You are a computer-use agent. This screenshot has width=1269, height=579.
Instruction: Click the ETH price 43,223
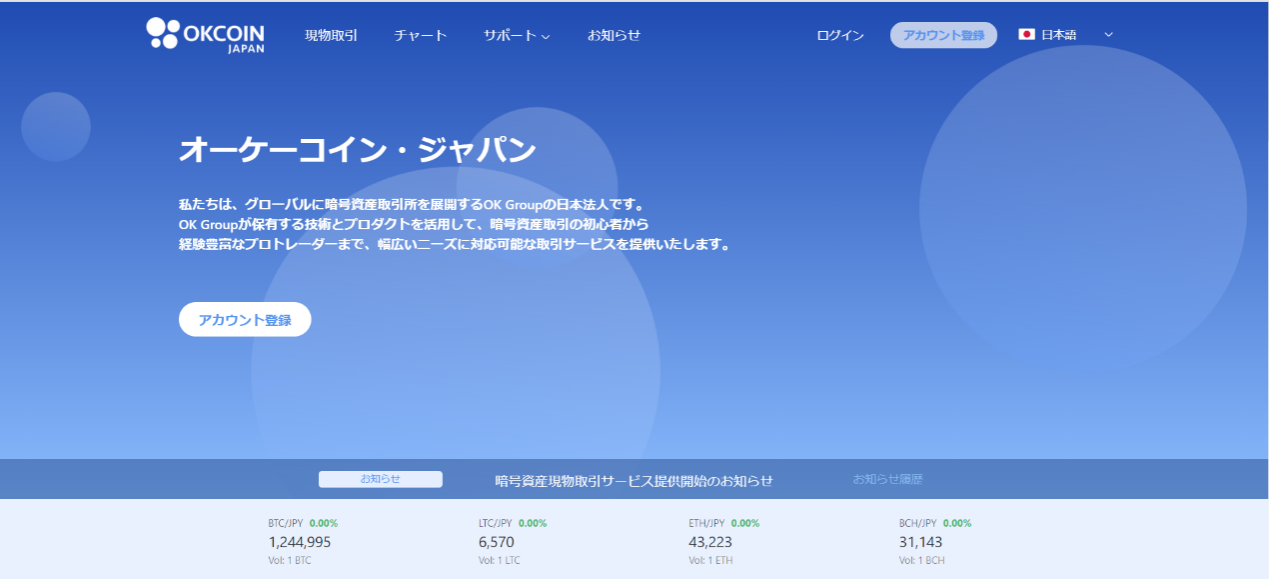click(711, 542)
